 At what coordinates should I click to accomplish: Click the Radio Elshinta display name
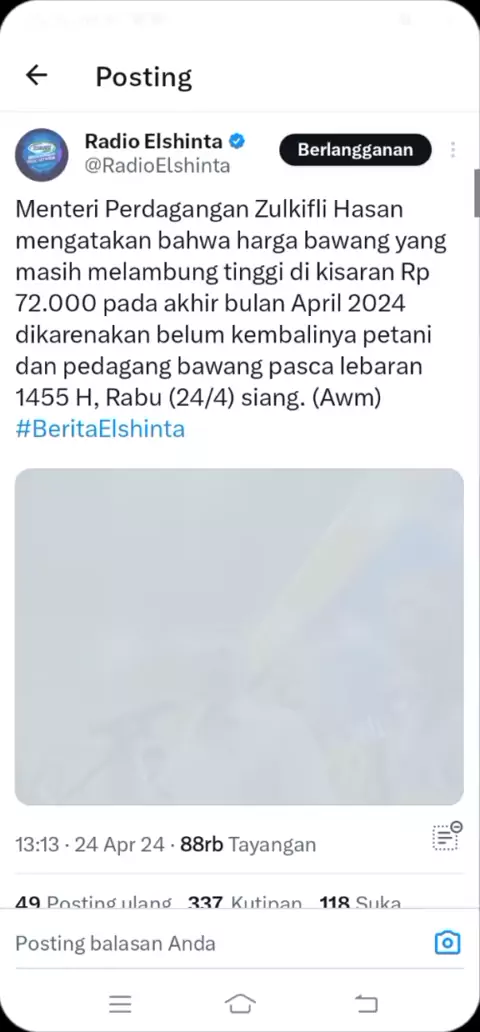[x=155, y=140]
